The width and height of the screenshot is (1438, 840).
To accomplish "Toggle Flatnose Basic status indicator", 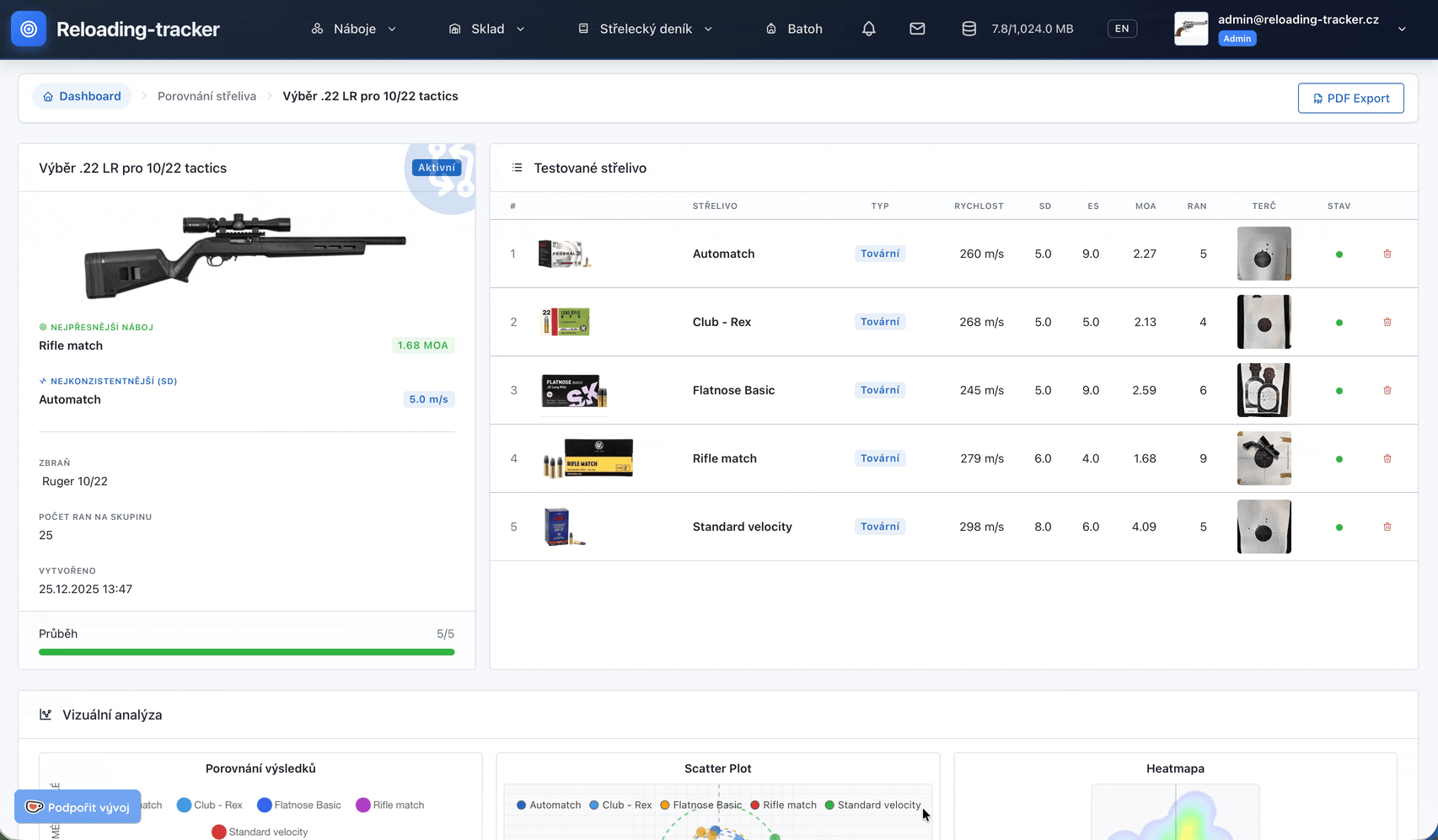I will pyautogui.click(x=1339, y=391).
